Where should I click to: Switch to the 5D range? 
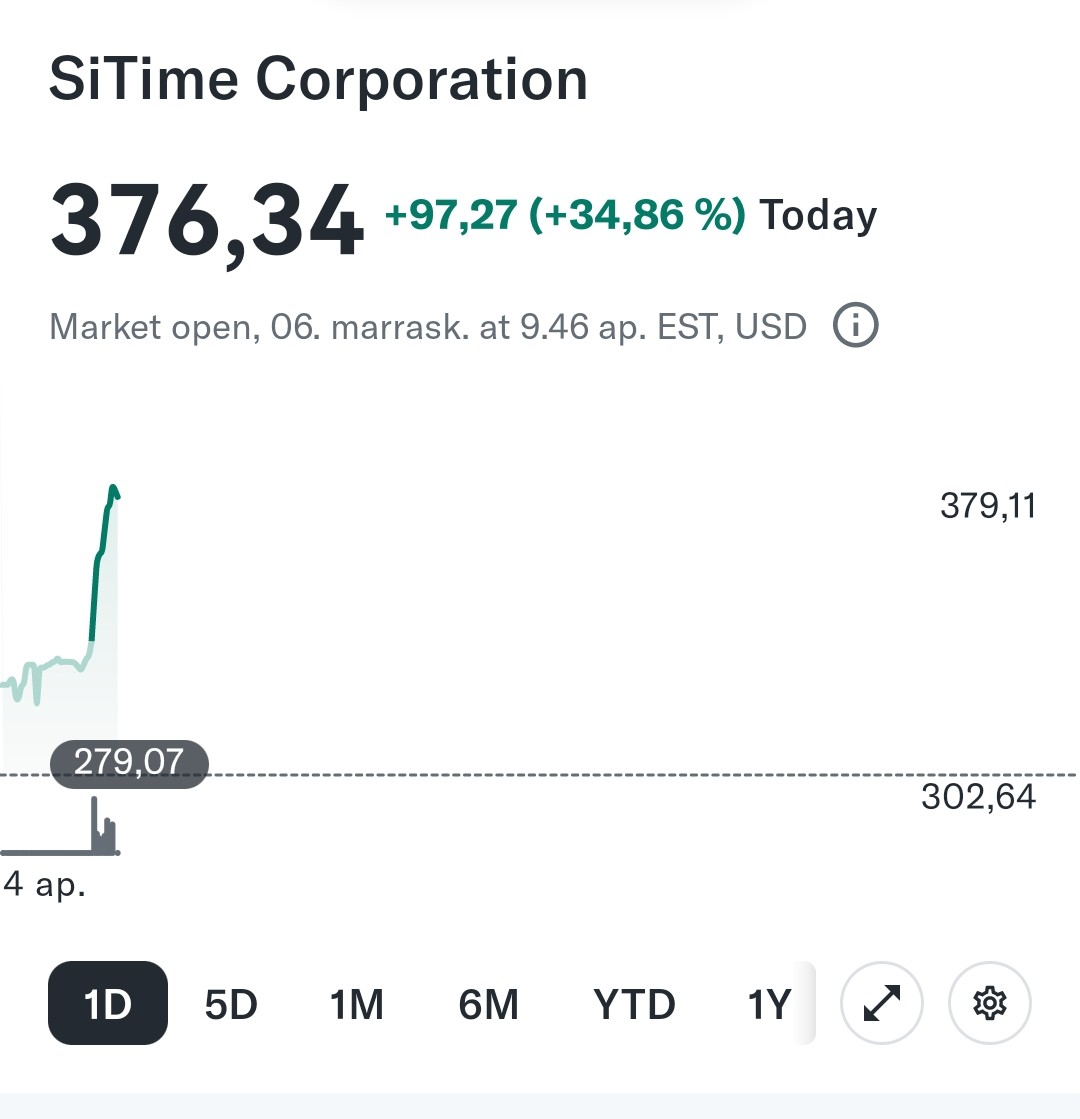tap(231, 1003)
